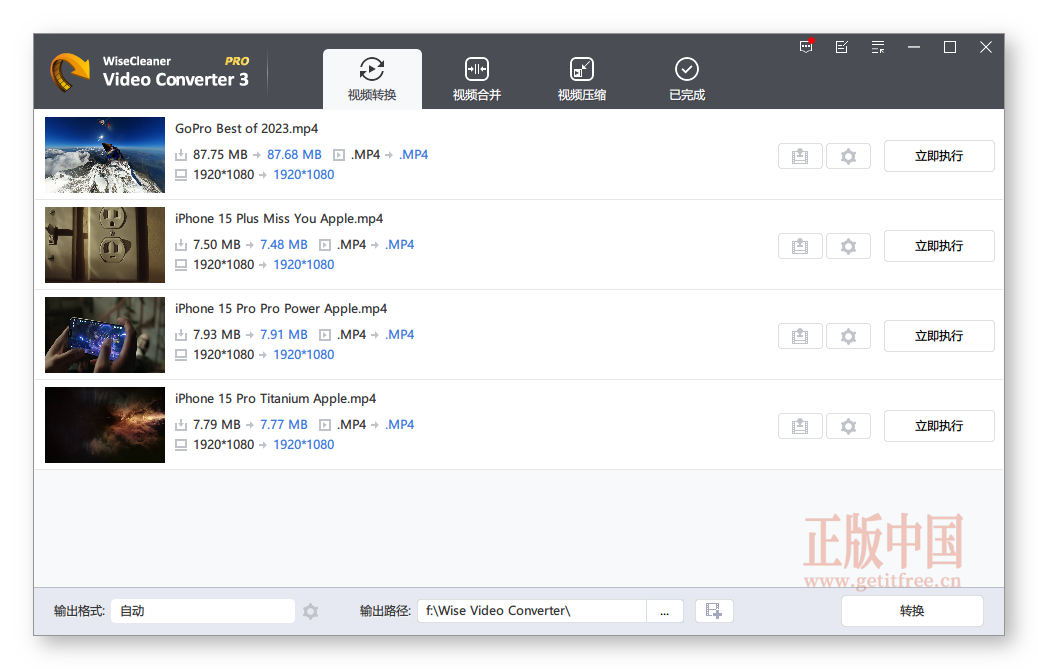Click the add video file icon button
The image size is (1038, 669).
click(714, 611)
